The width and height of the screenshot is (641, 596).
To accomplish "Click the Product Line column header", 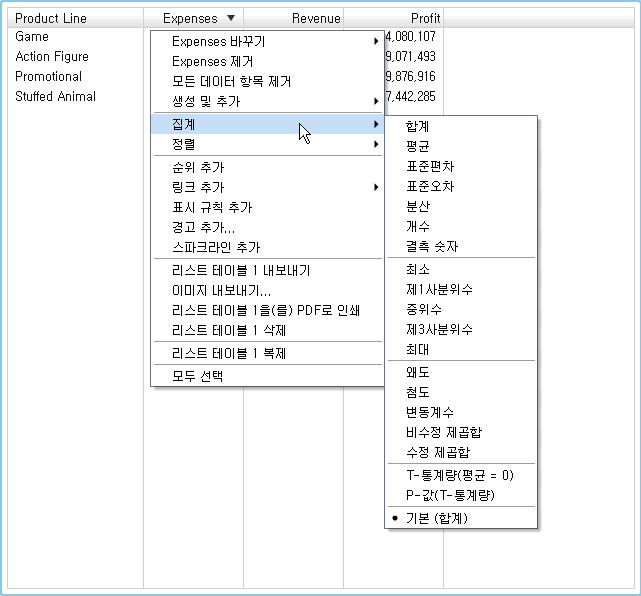I will 50,18.
